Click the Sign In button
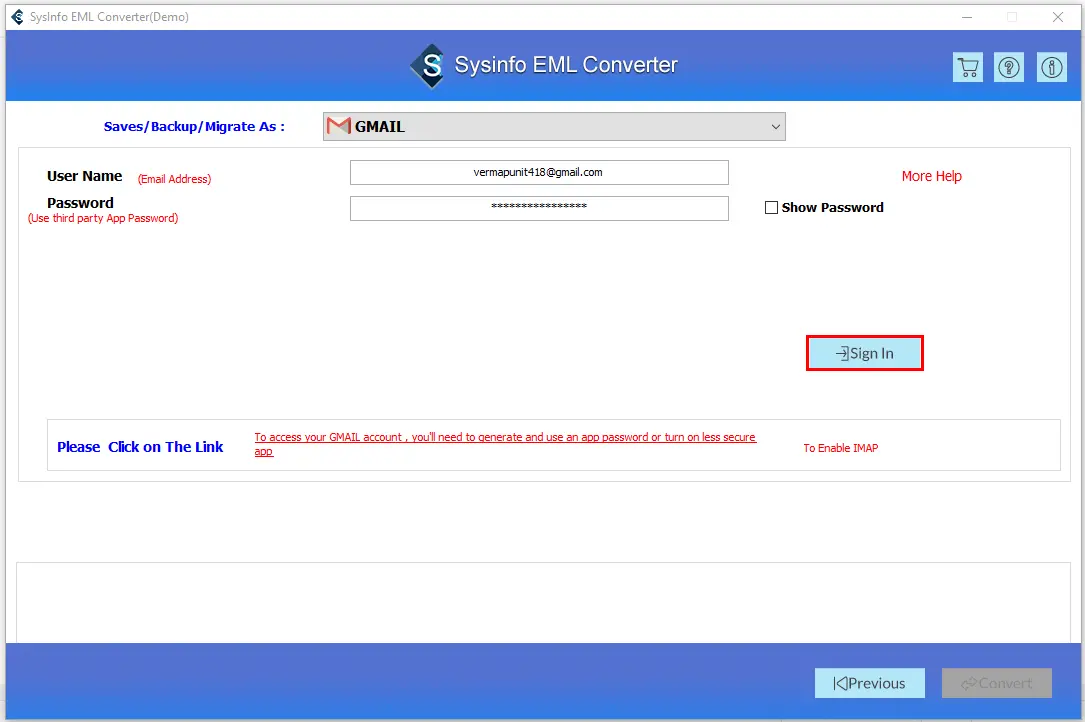 (864, 353)
